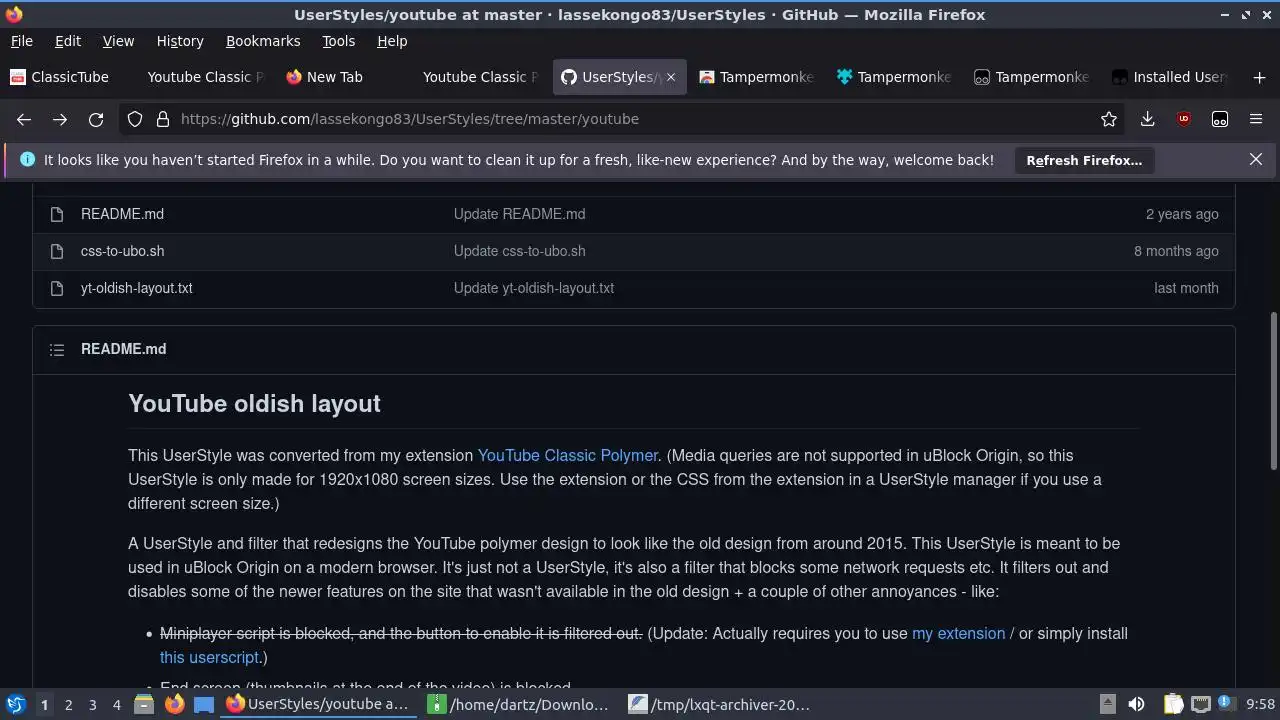Switch to /home/dartz/Downloads taskbar window
This screenshot has height=720, width=1280.
(x=520, y=704)
